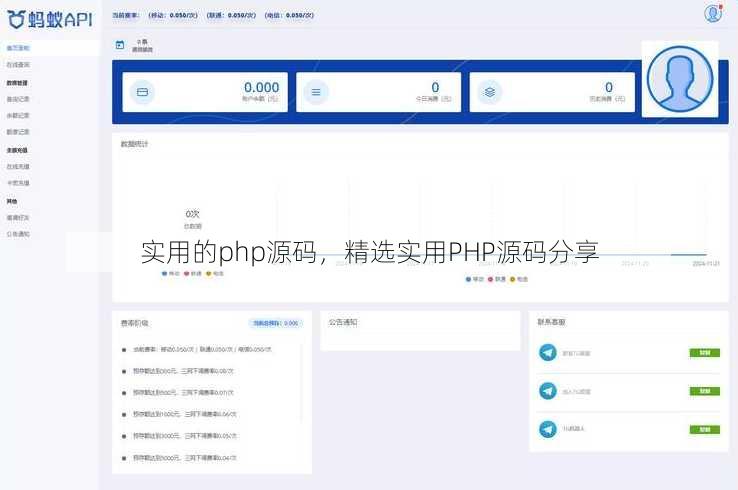Open 卡密充值 in the sidebar
Viewport: 738px width, 490px height.
[x=18, y=183]
